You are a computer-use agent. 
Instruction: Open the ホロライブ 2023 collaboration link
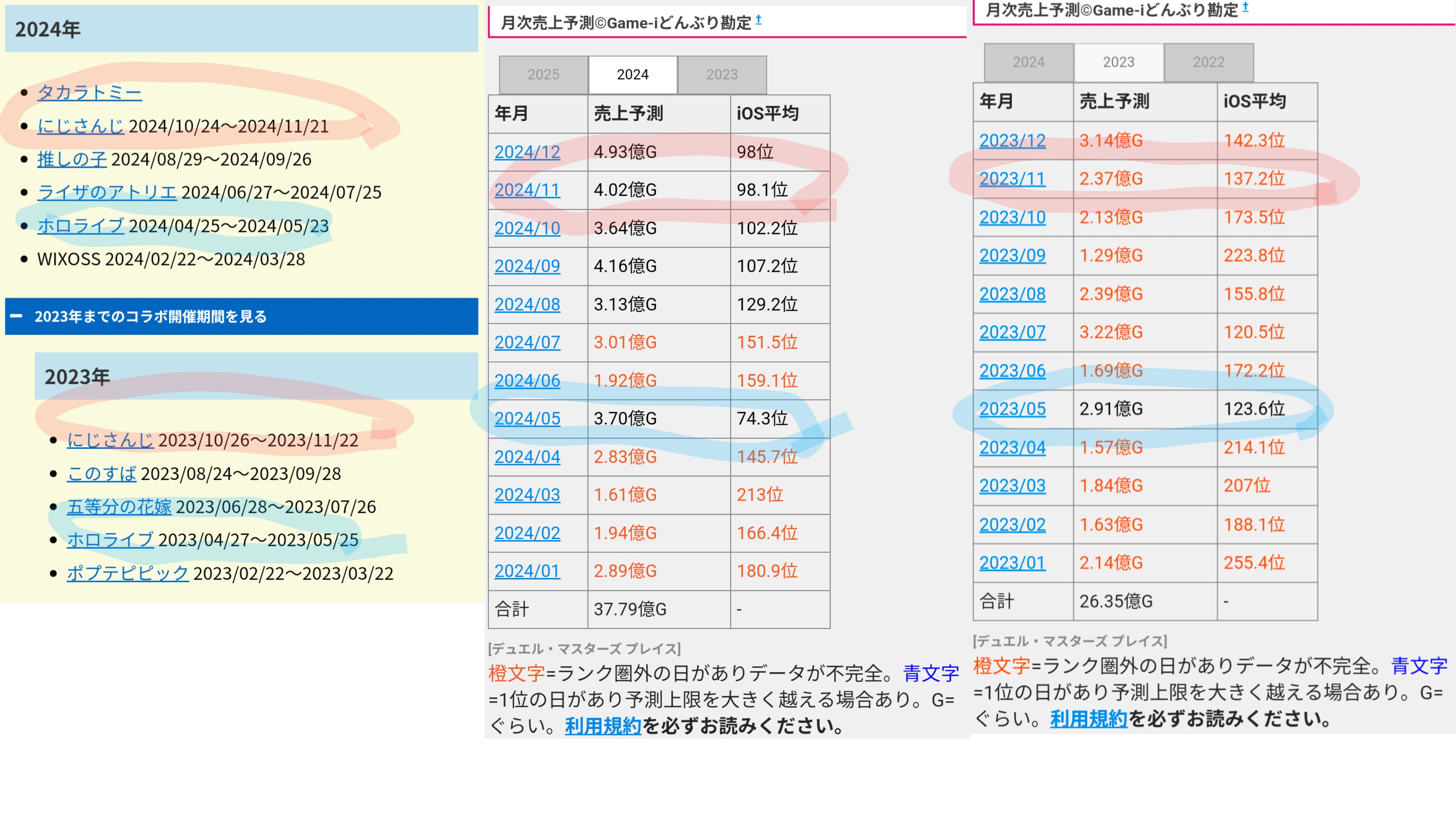110,540
